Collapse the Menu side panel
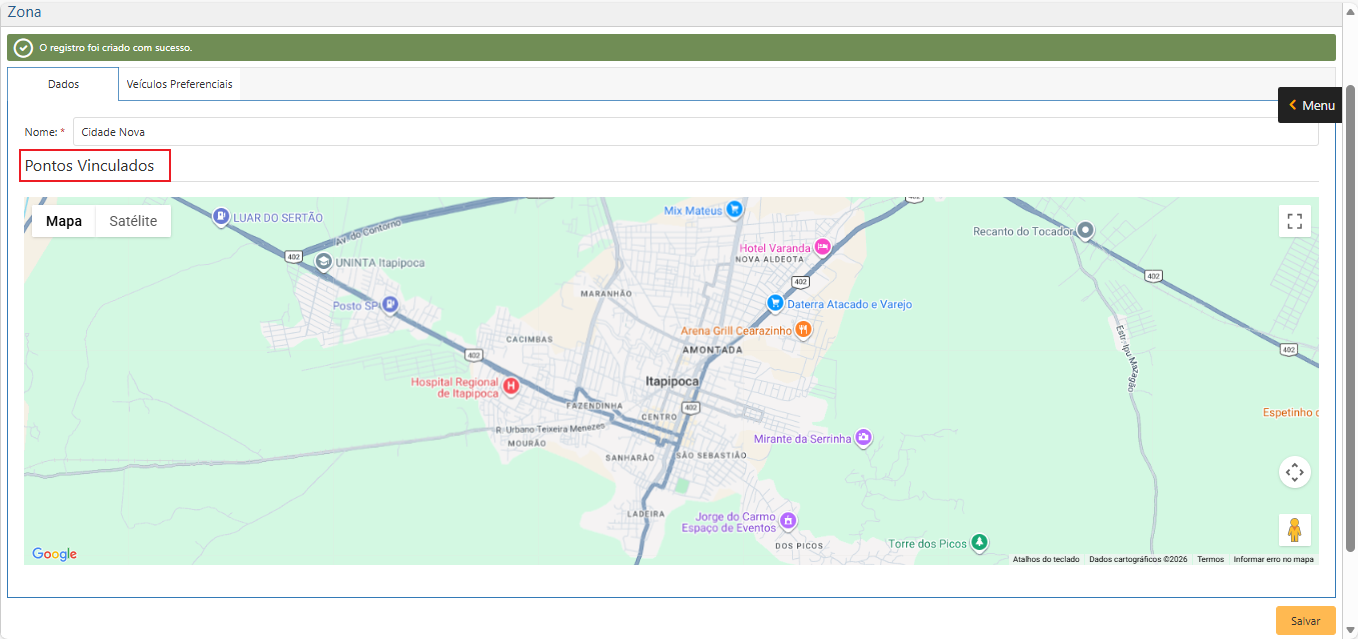1358x639 pixels. pos(1309,104)
